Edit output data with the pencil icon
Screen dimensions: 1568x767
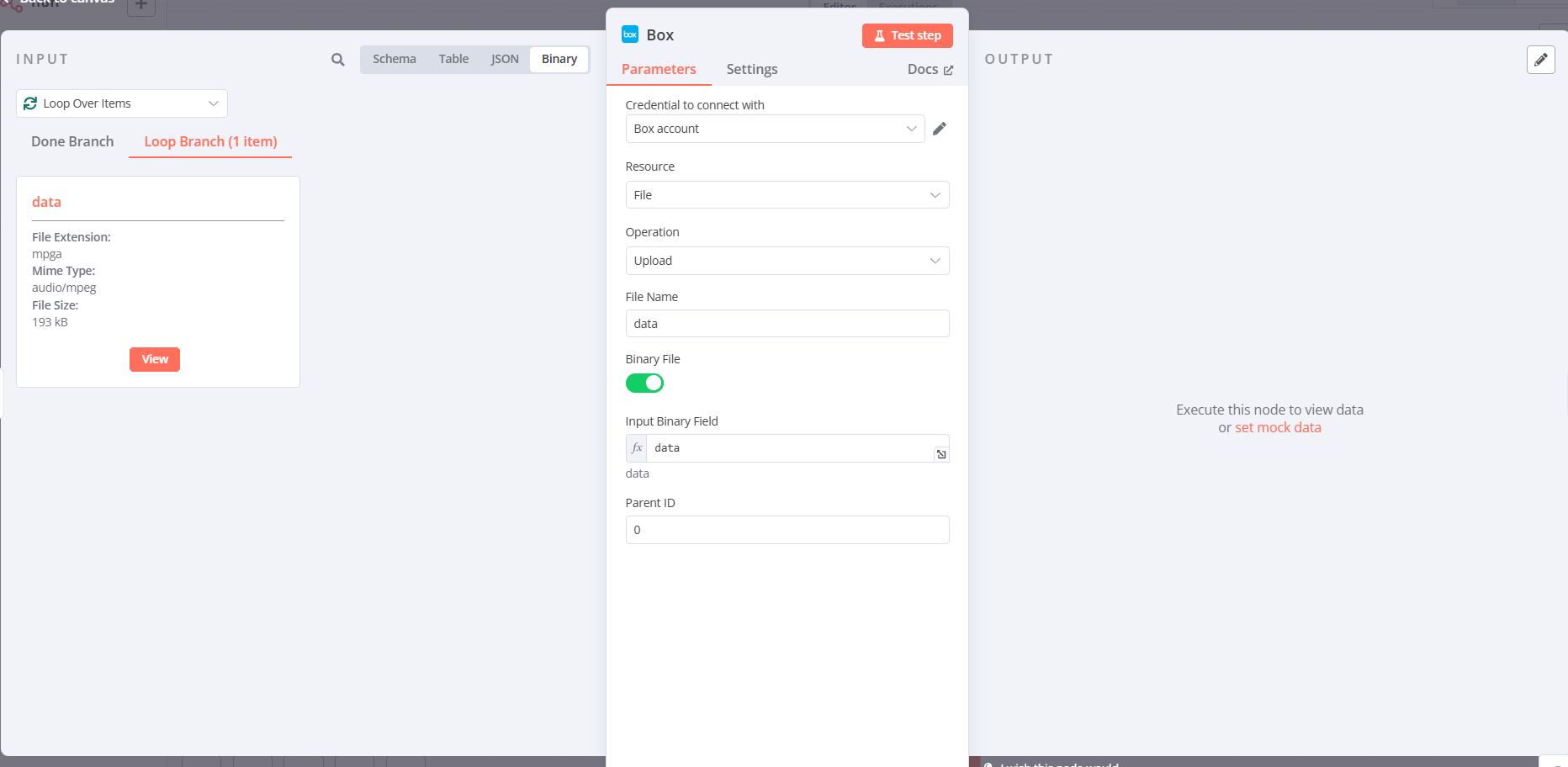[x=1541, y=60]
